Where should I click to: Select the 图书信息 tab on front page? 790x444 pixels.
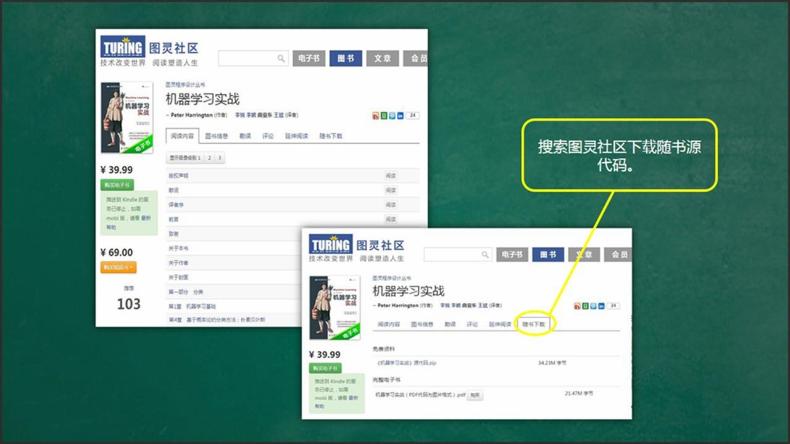(x=422, y=324)
